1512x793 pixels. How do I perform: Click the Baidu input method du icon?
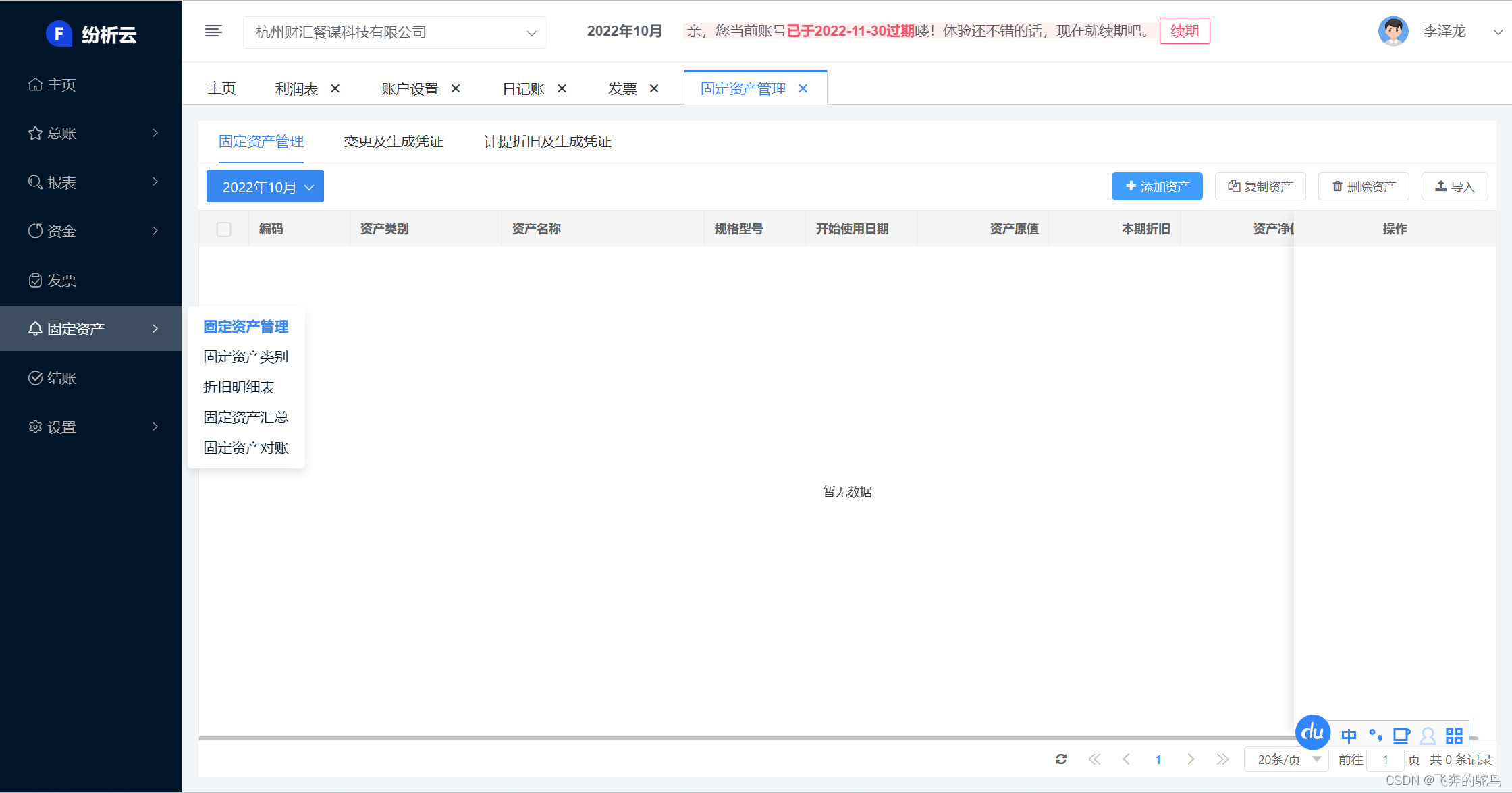(x=1312, y=732)
